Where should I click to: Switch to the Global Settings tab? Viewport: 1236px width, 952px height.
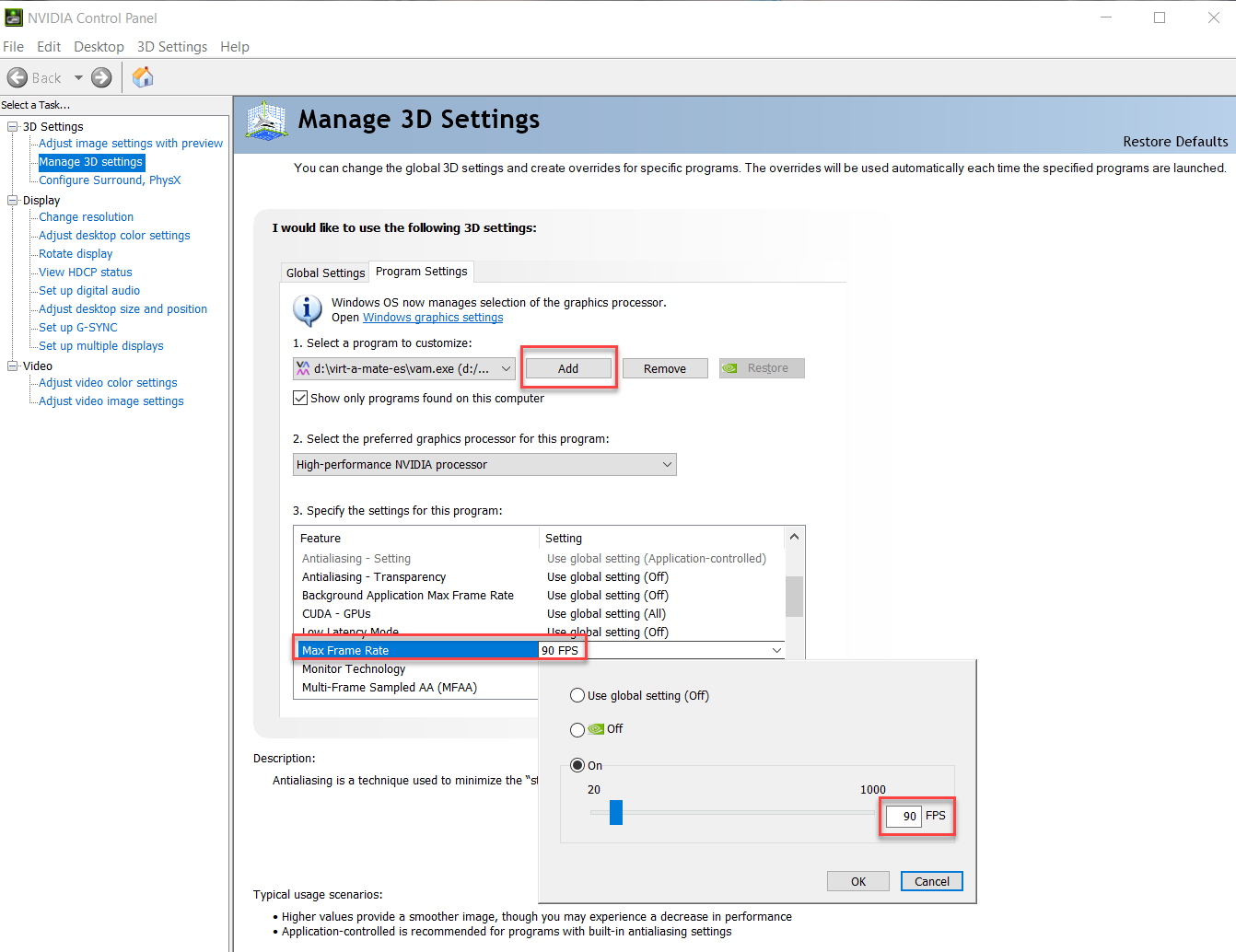pos(325,273)
